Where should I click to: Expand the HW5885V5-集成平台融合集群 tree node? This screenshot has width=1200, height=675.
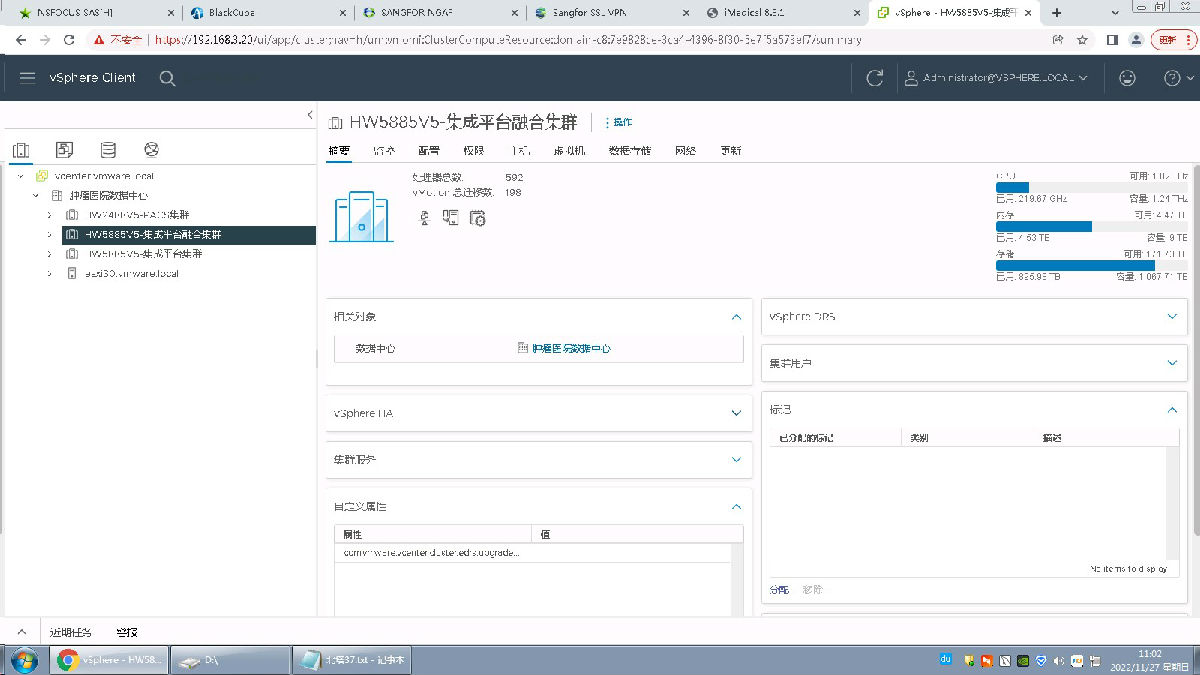pos(50,234)
